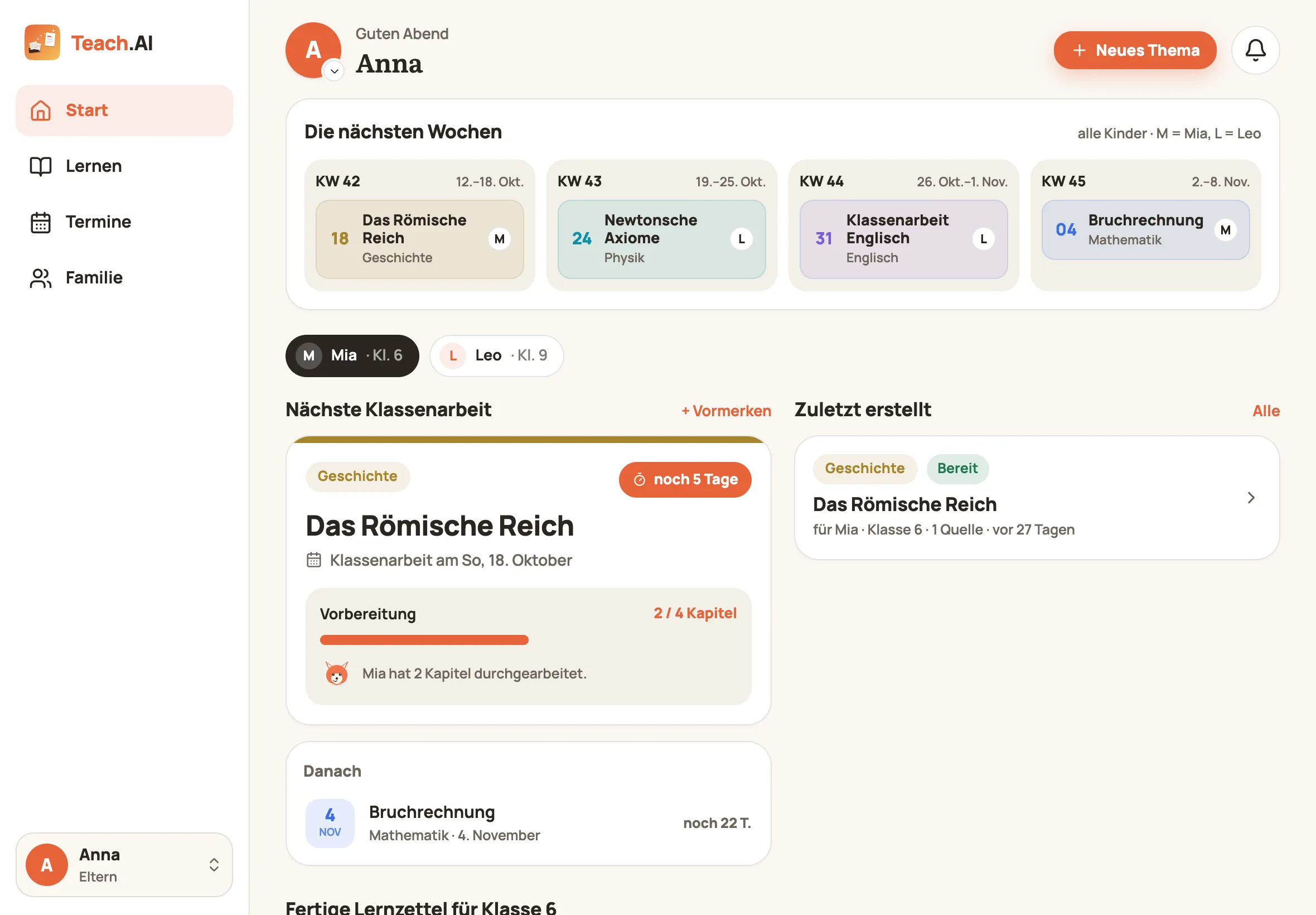Click the Geschichte tag in Zuletzt erstellt
The image size is (1316, 915).
(x=864, y=469)
